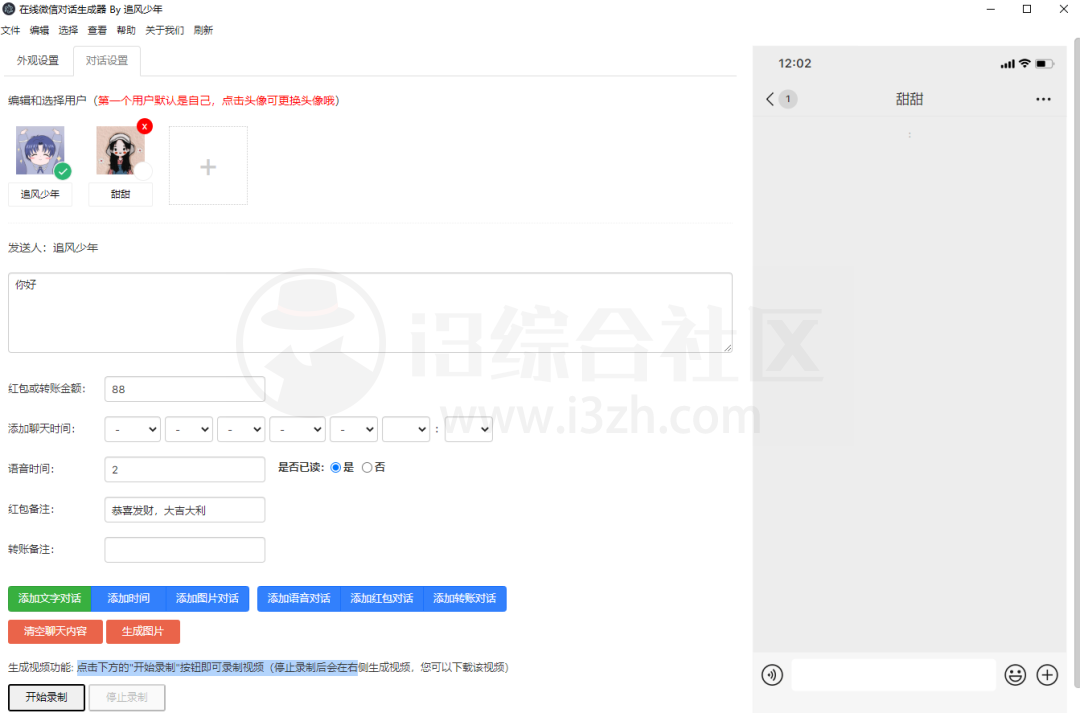Add a new user with plus box
The height and width of the screenshot is (713, 1080).
208,165
